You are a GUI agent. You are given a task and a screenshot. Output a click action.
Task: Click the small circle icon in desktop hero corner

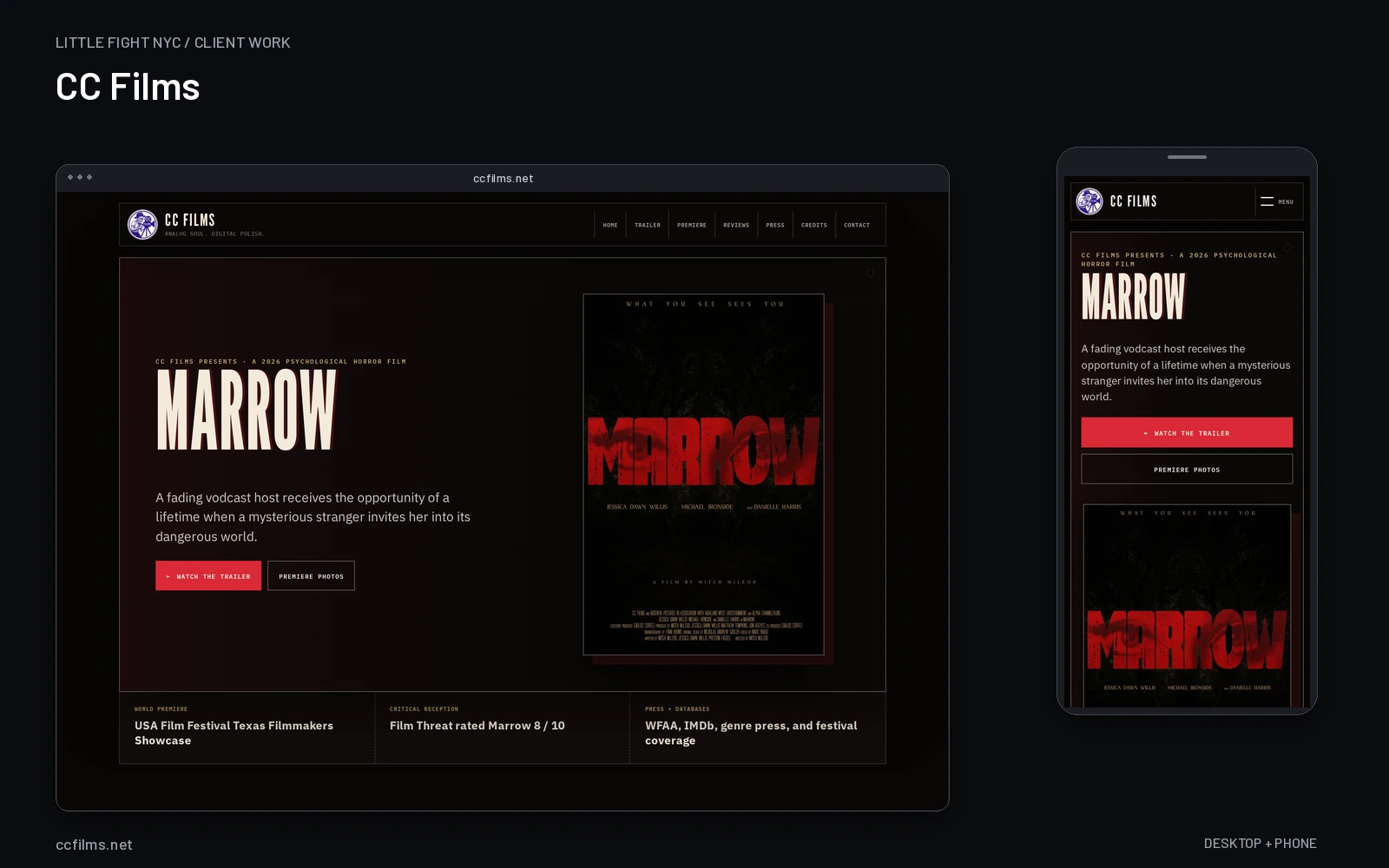click(x=870, y=273)
